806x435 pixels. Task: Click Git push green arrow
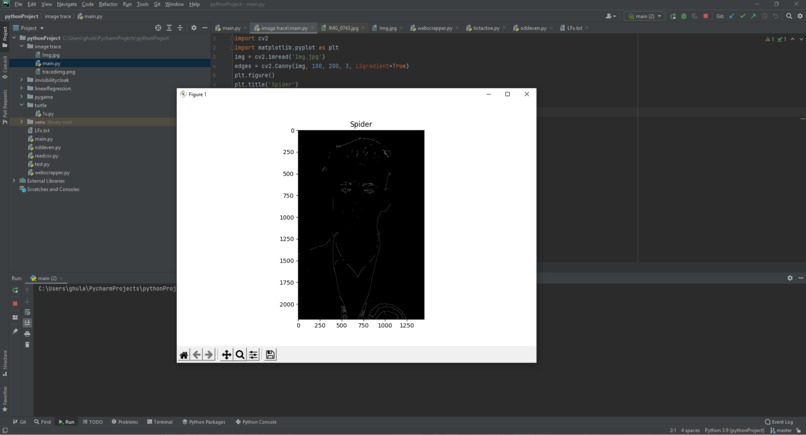[753, 16]
